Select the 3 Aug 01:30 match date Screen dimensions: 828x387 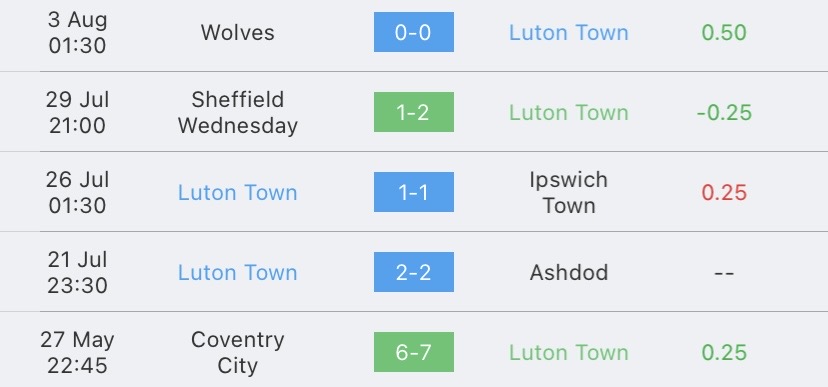77,33
